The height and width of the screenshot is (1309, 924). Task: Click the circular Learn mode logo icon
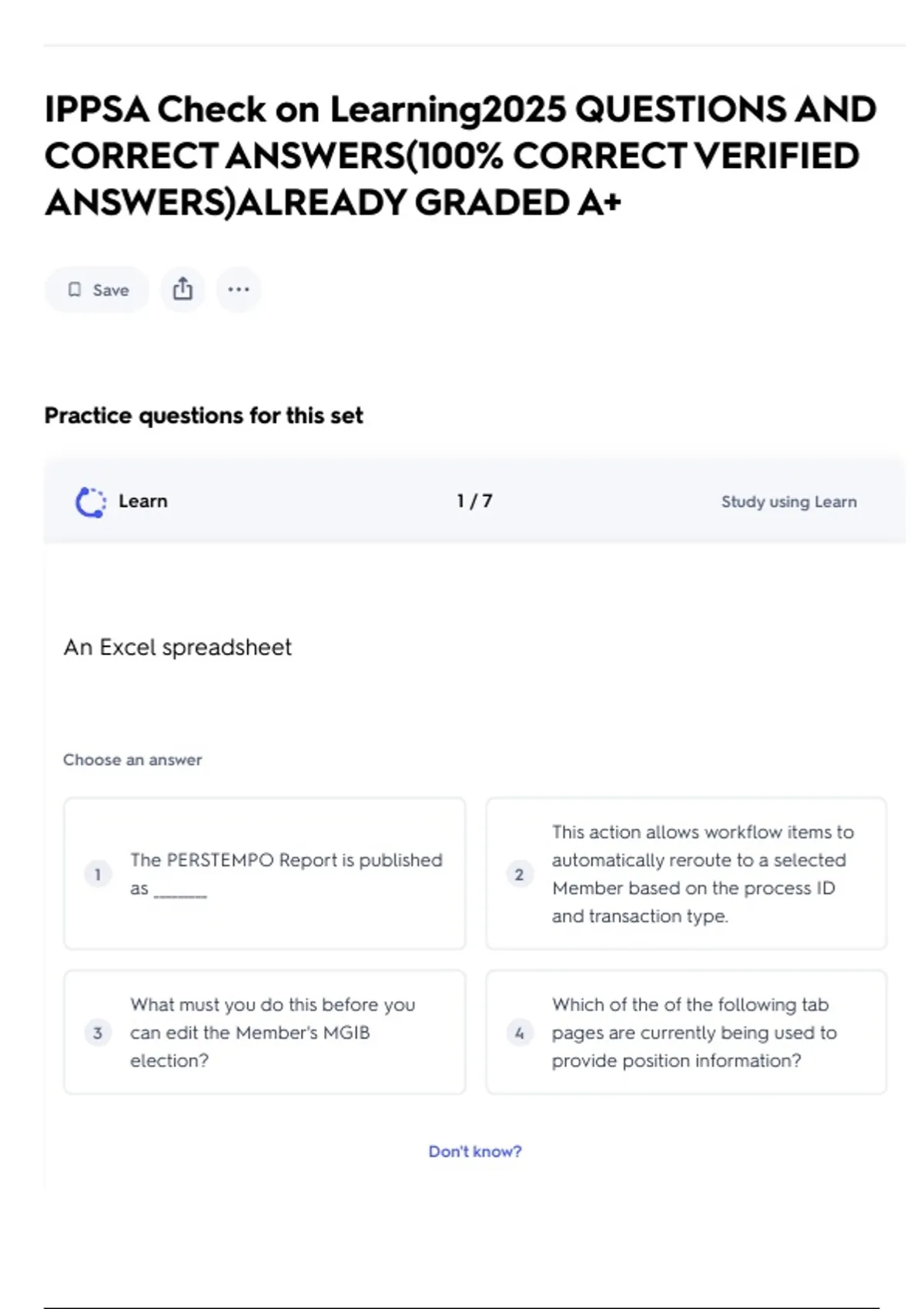click(x=91, y=502)
